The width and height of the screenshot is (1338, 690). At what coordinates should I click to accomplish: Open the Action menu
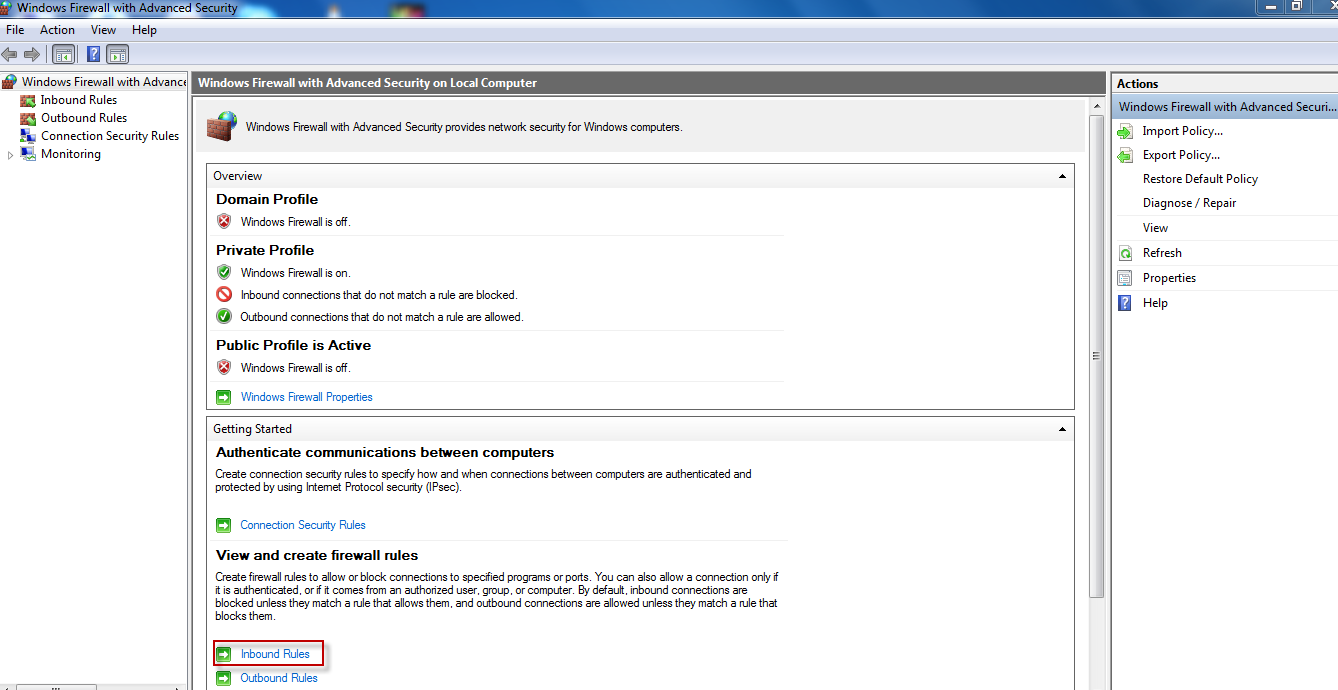(x=57, y=30)
